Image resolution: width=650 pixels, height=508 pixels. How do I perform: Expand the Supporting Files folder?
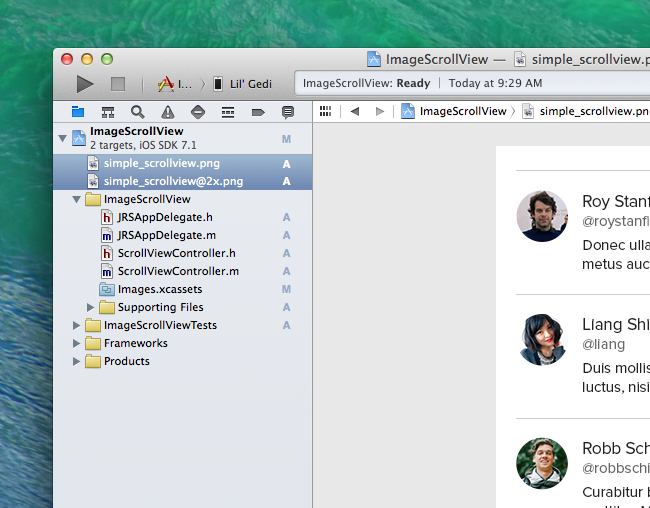91,307
